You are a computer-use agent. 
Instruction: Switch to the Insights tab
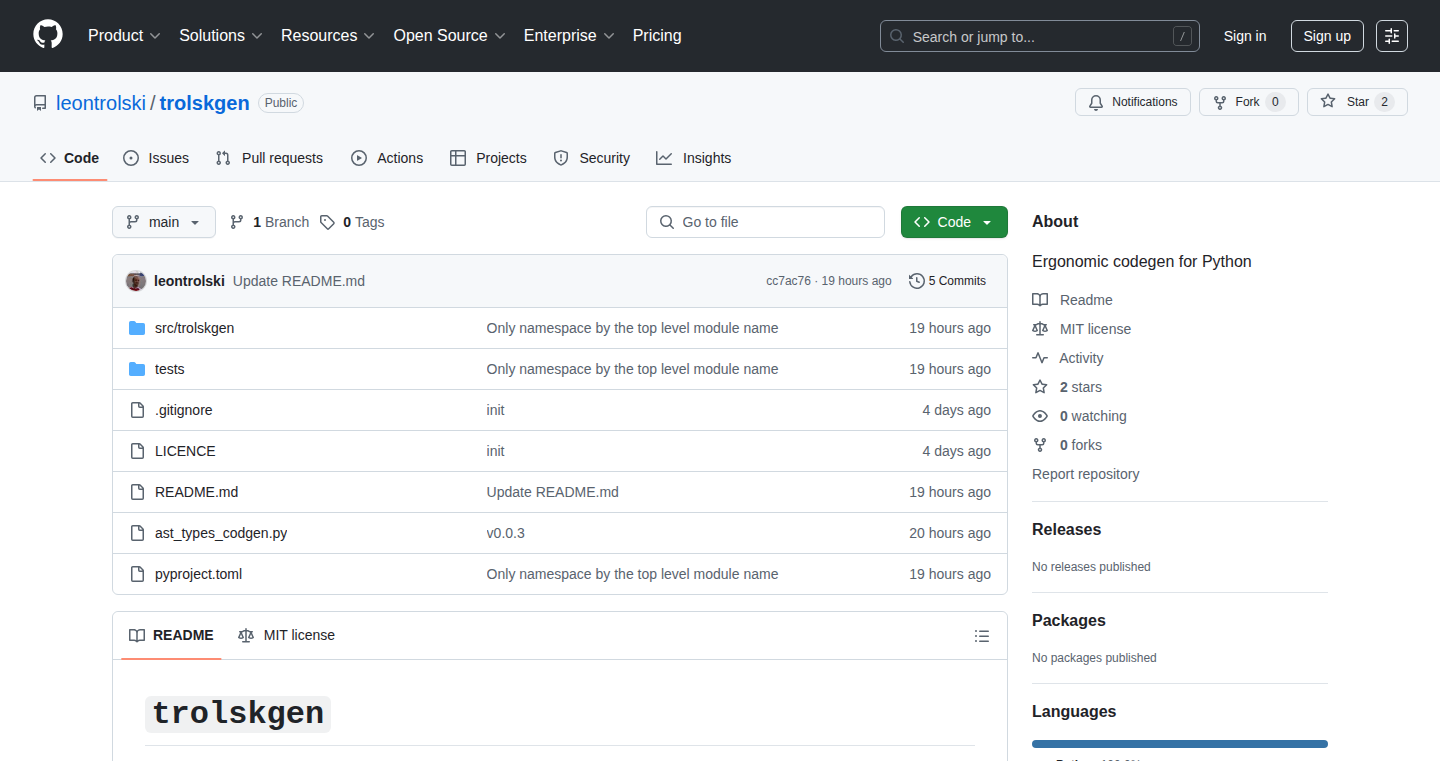pyautogui.click(x=694, y=158)
